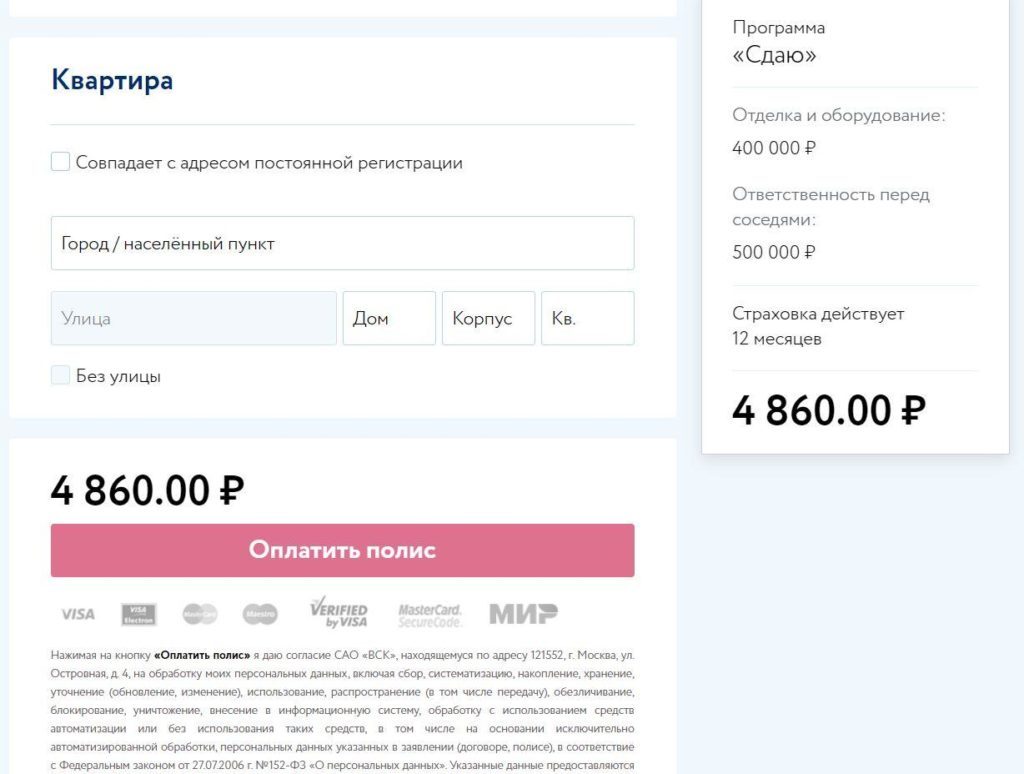Focus the 'Город / населённый пункт' field
1024x774 pixels.
[x=342, y=243]
